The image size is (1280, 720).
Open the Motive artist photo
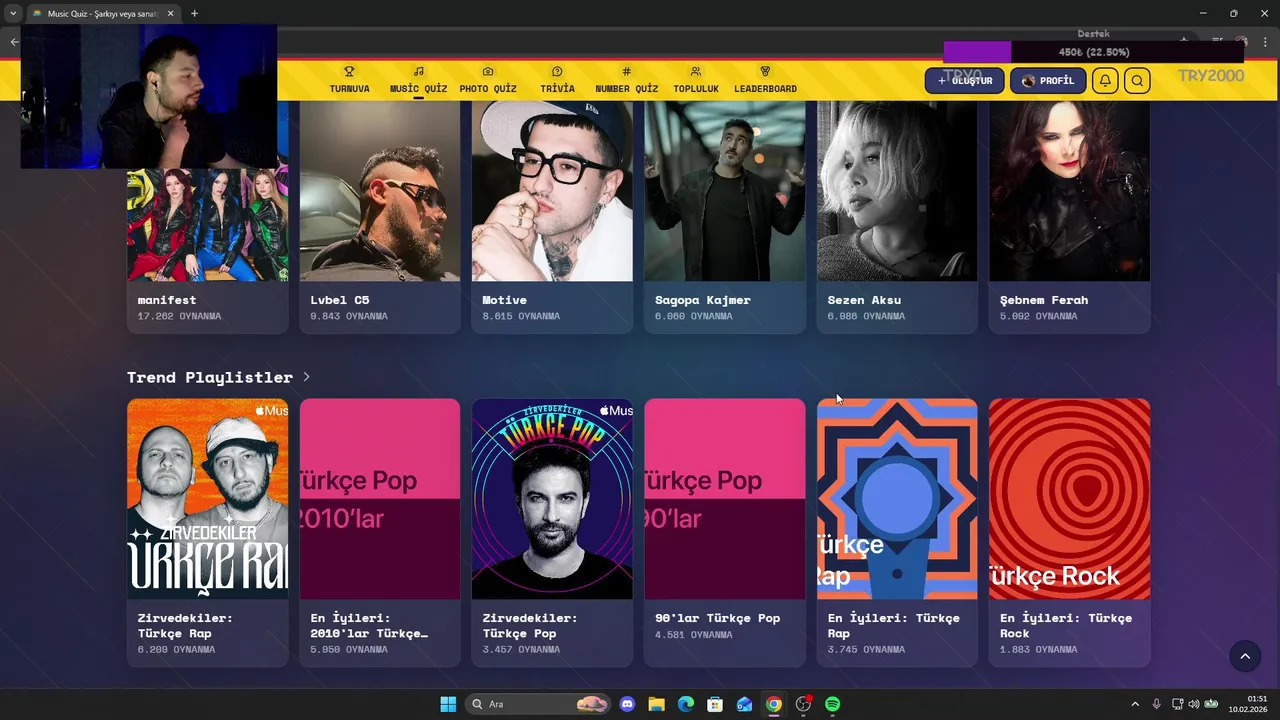(552, 191)
